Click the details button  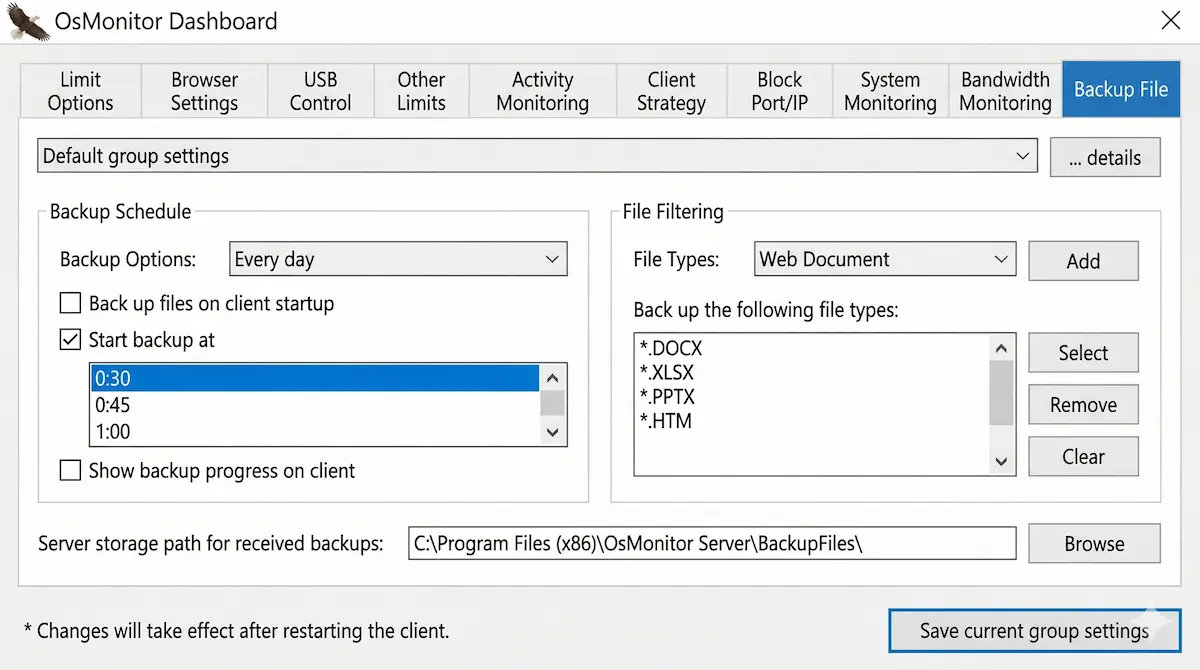(x=1105, y=157)
